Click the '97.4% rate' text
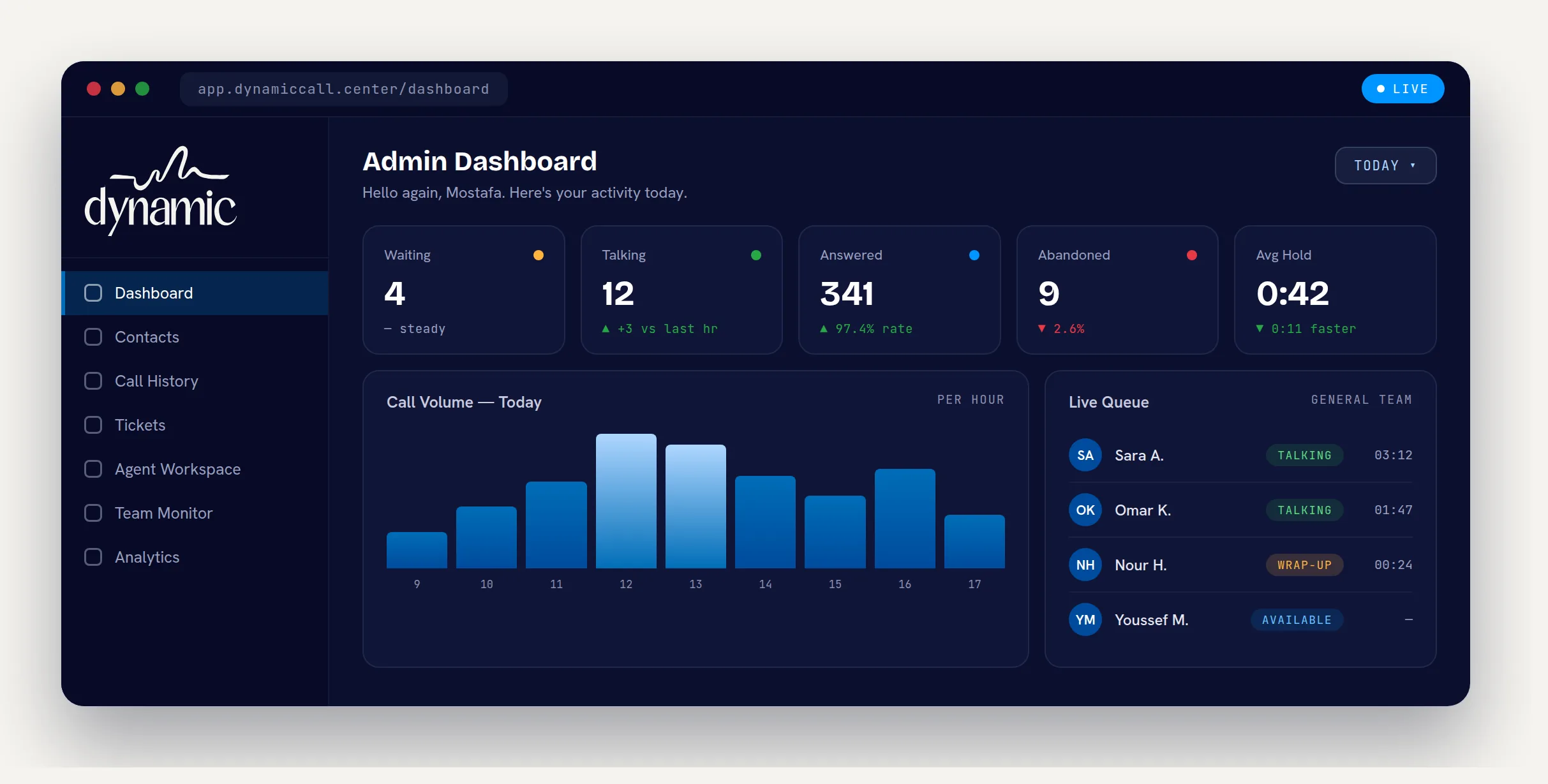The height and width of the screenshot is (784, 1548). pos(874,329)
